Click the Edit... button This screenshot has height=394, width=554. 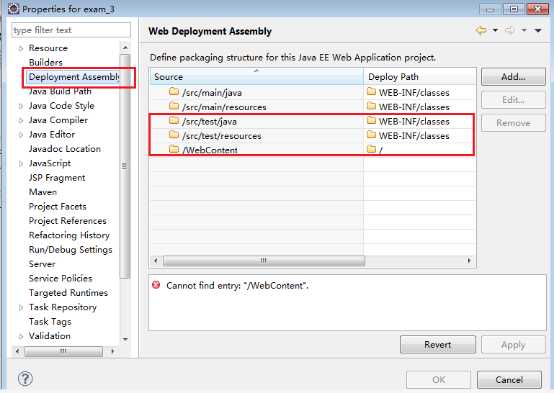pos(513,100)
